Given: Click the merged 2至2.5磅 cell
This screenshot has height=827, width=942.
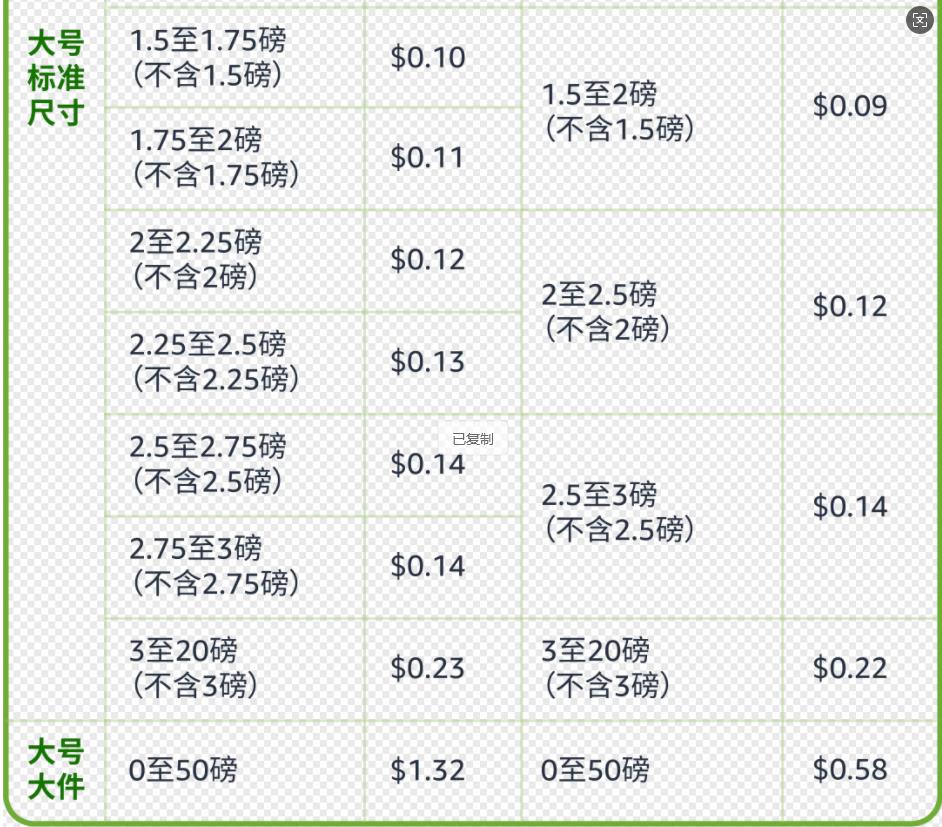Looking at the screenshot, I should 652,312.
